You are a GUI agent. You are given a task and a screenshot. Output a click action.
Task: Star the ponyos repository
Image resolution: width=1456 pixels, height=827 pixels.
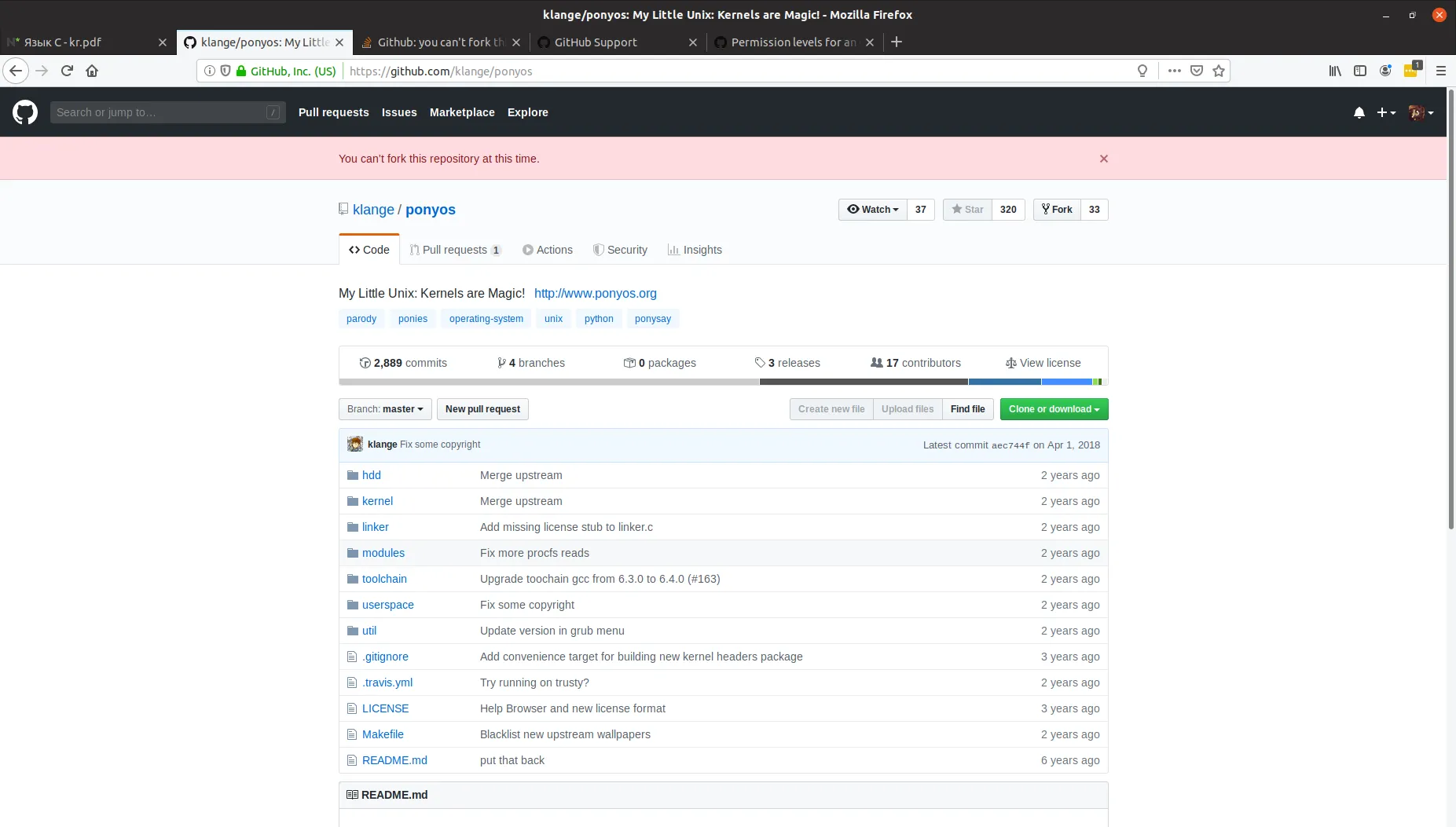967,210
